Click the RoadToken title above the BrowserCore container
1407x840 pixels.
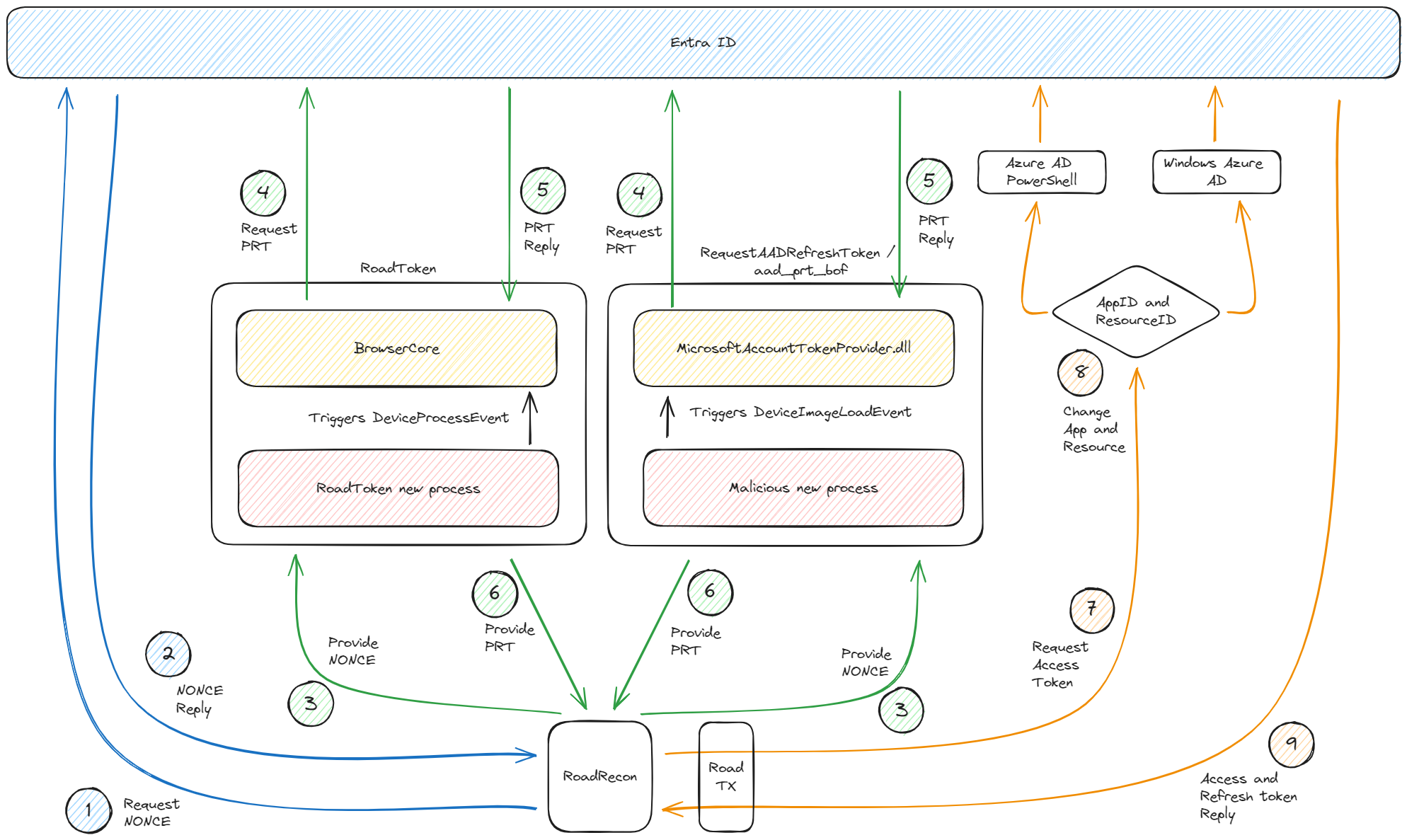tap(398, 268)
